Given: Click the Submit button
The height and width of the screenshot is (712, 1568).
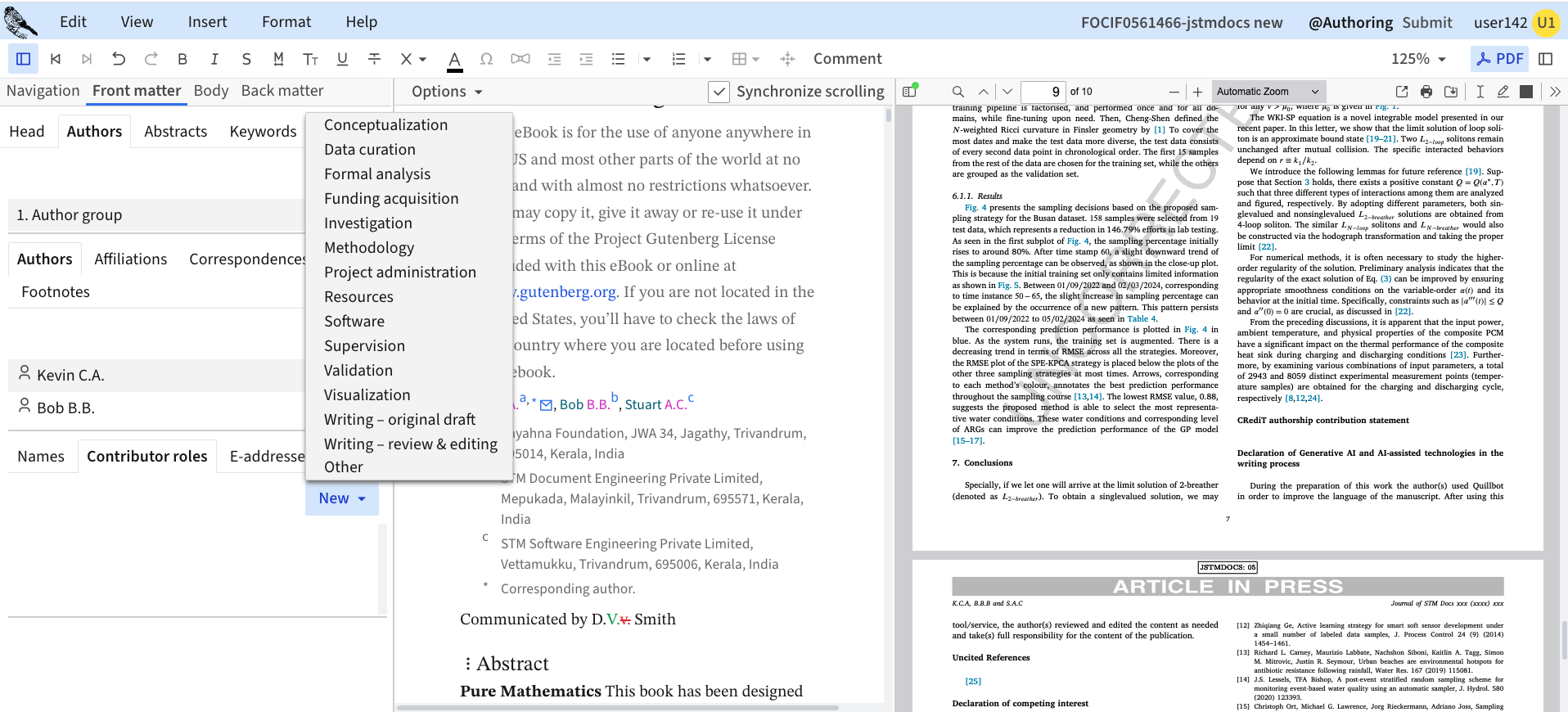Looking at the screenshot, I should click(x=1426, y=23).
